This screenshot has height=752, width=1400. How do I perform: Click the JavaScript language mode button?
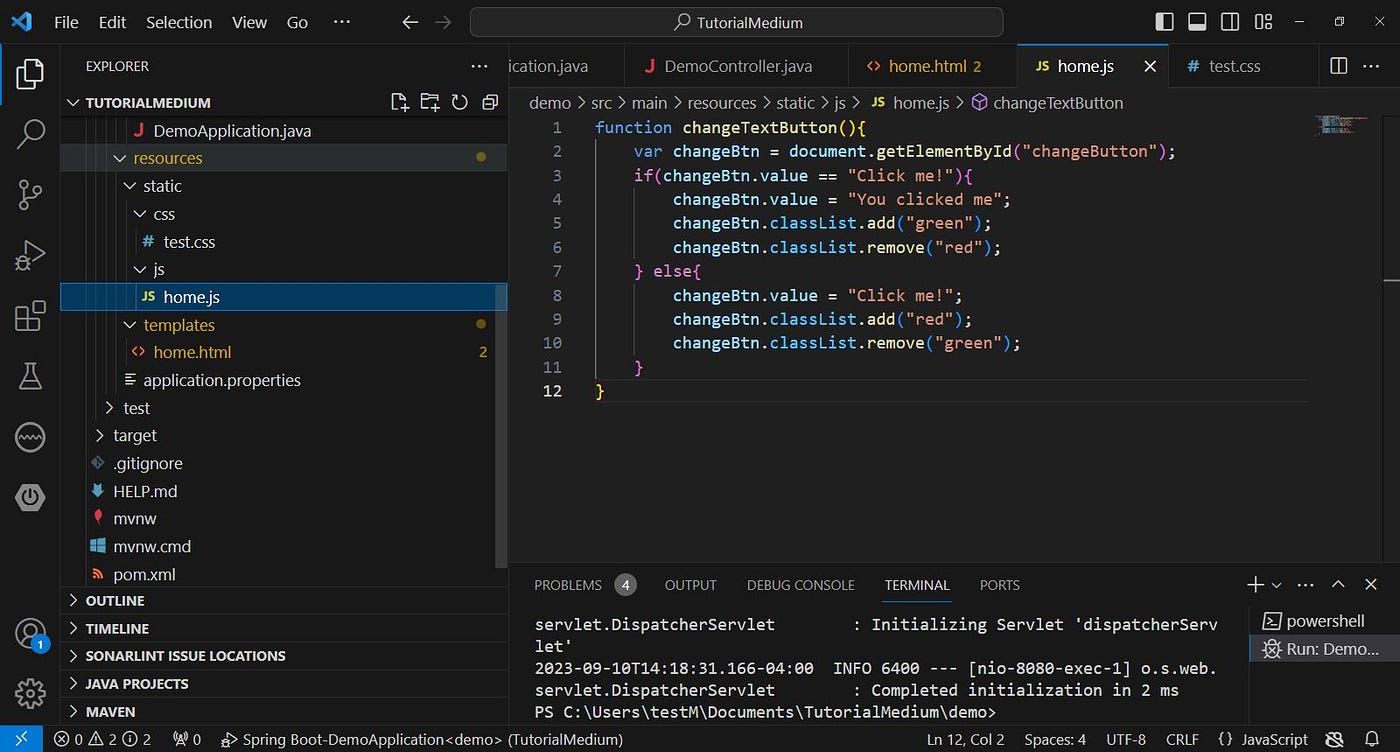[1263, 740]
